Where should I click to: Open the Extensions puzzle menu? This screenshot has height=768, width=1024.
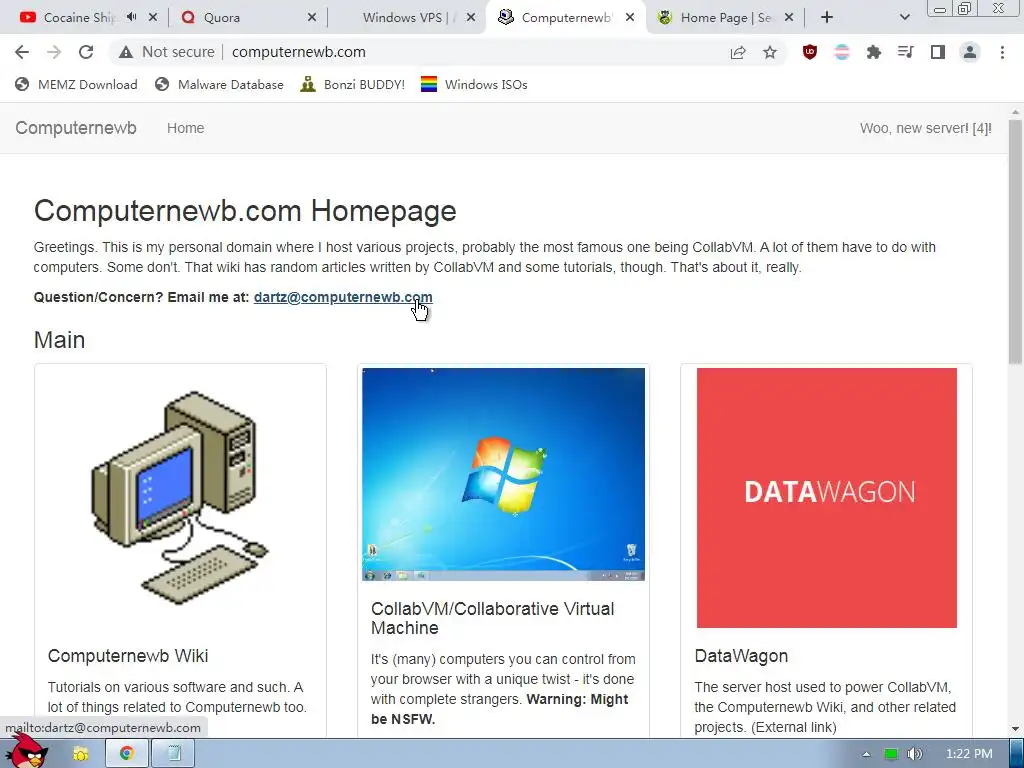874,52
